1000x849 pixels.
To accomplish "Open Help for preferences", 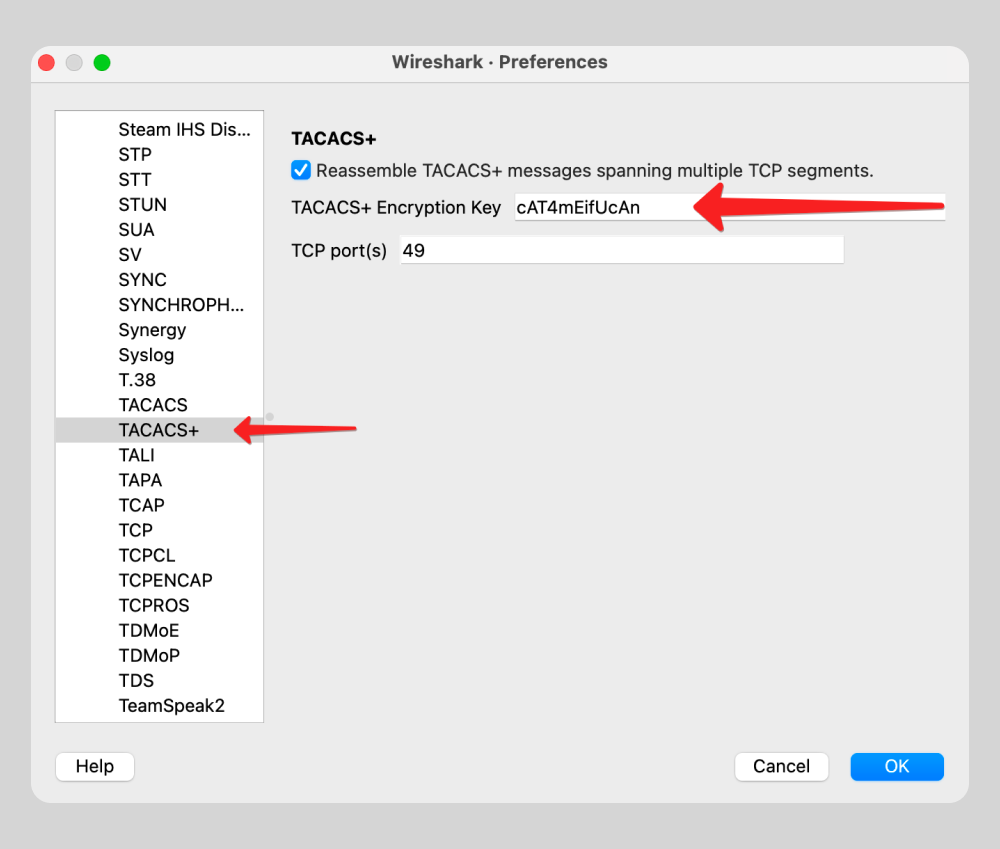I will pyautogui.click(x=95, y=766).
